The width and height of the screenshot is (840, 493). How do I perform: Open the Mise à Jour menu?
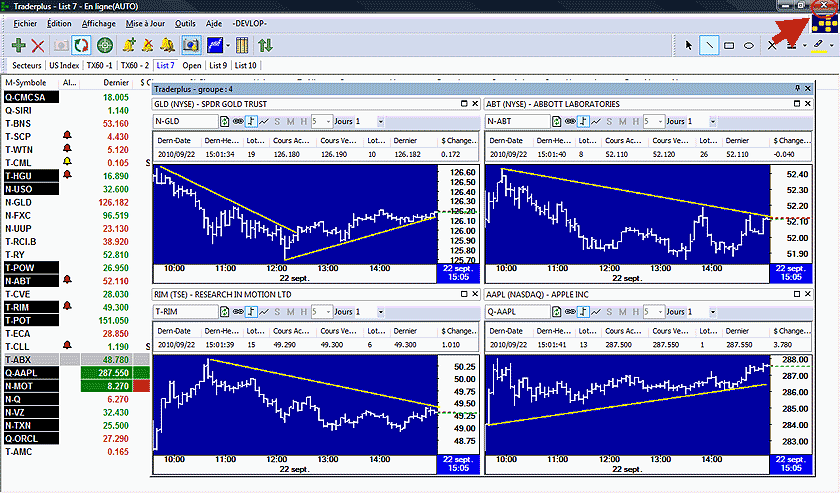click(145, 24)
